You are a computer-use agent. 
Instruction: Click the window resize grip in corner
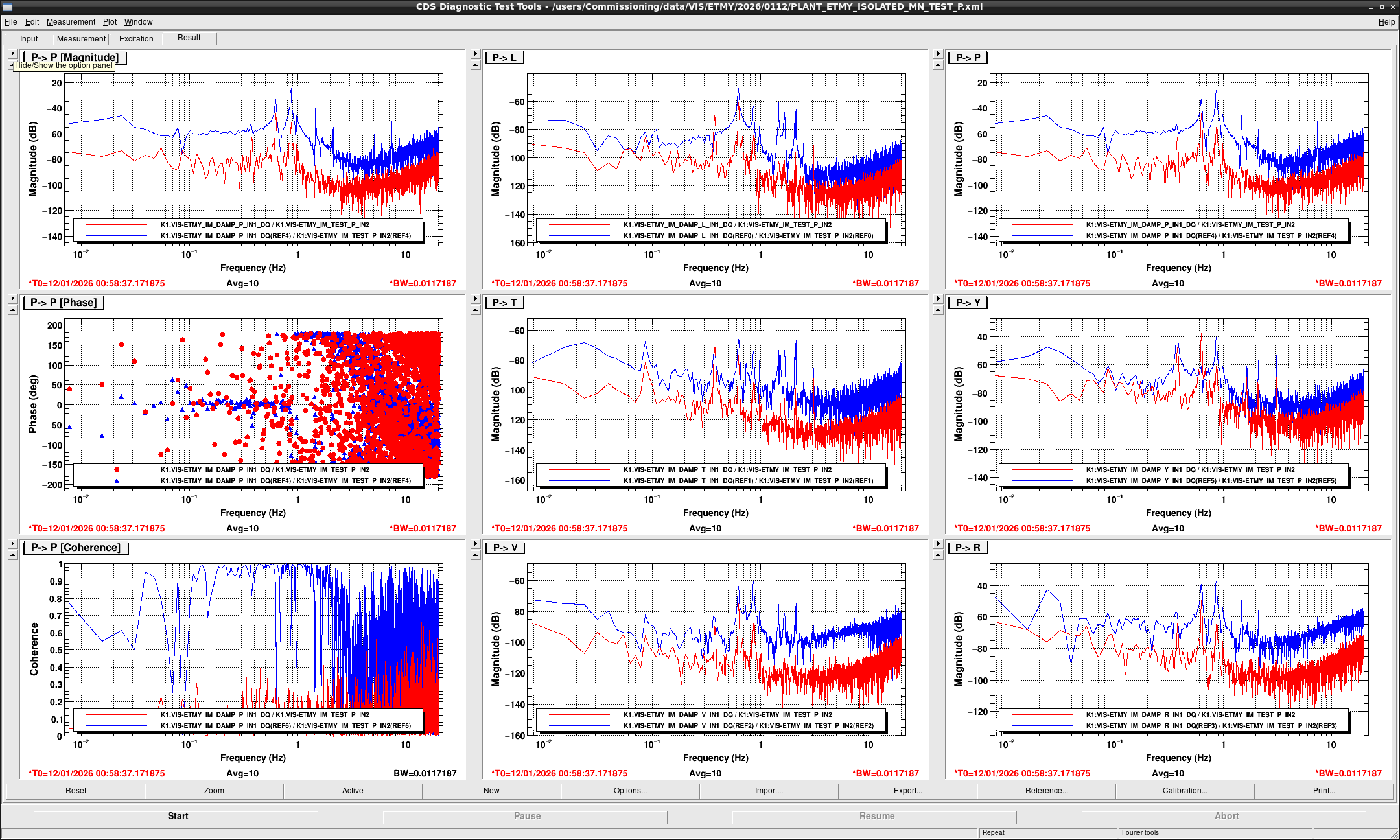click(x=1394, y=834)
